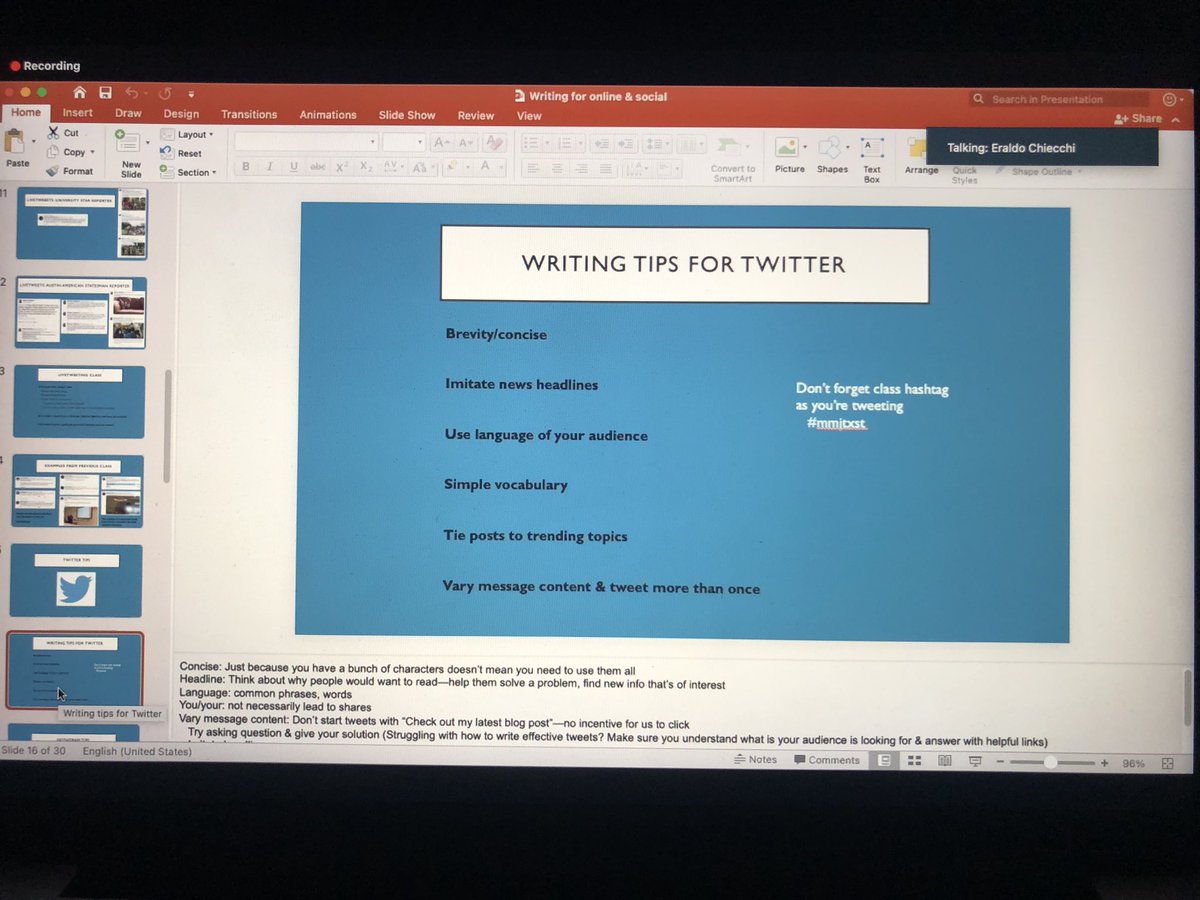1200x900 pixels.
Task: Click the 96% zoom level
Action: tap(1133, 763)
